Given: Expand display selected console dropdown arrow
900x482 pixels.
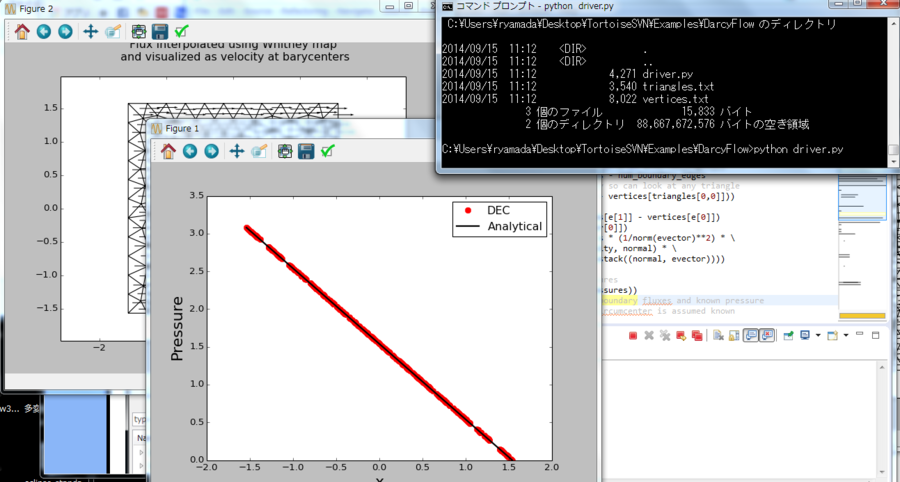Looking at the screenshot, I should [x=818, y=336].
